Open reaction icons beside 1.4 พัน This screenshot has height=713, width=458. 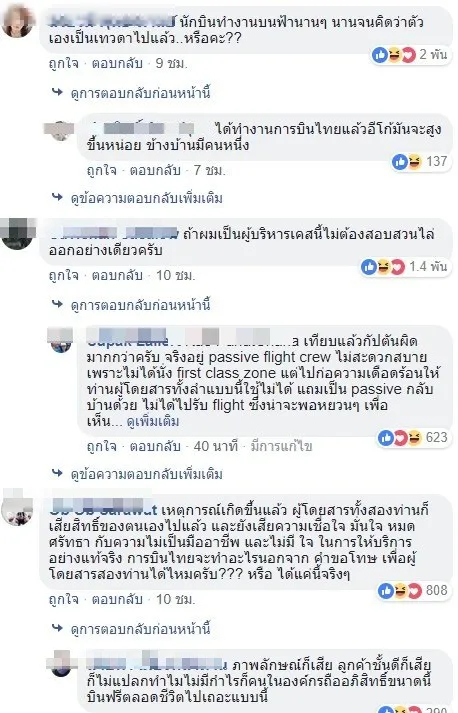coord(383,267)
